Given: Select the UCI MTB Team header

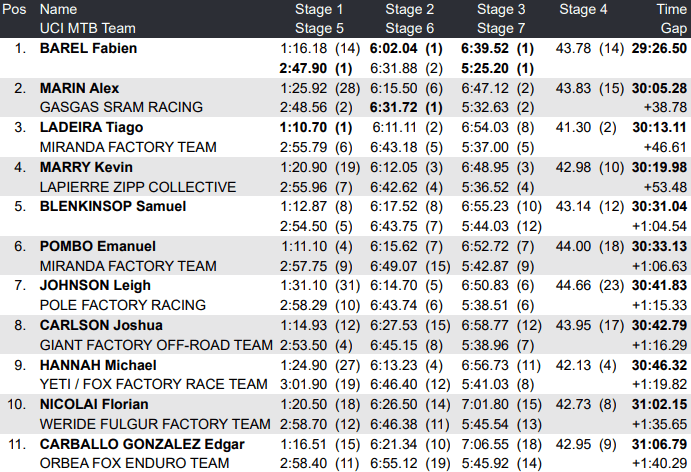Looking at the screenshot, I should tap(87, 28).
